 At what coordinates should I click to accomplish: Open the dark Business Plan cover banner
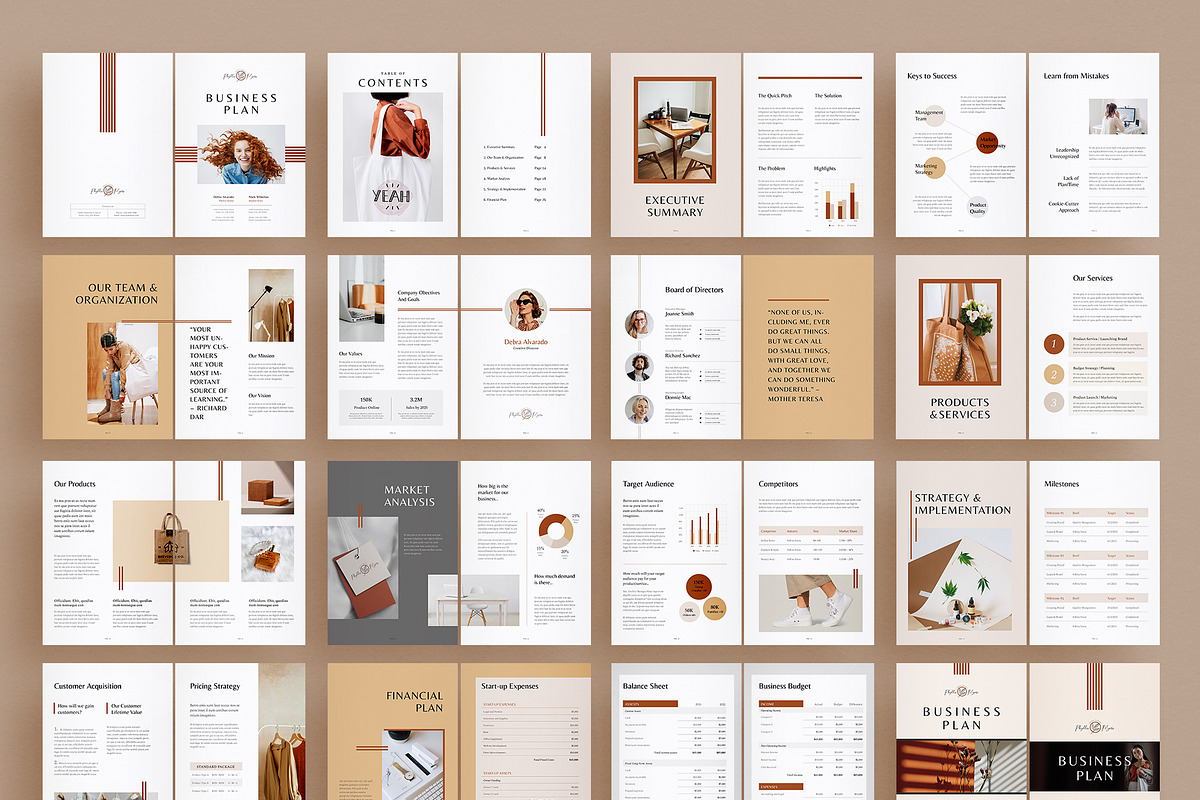coord(1094,768)
